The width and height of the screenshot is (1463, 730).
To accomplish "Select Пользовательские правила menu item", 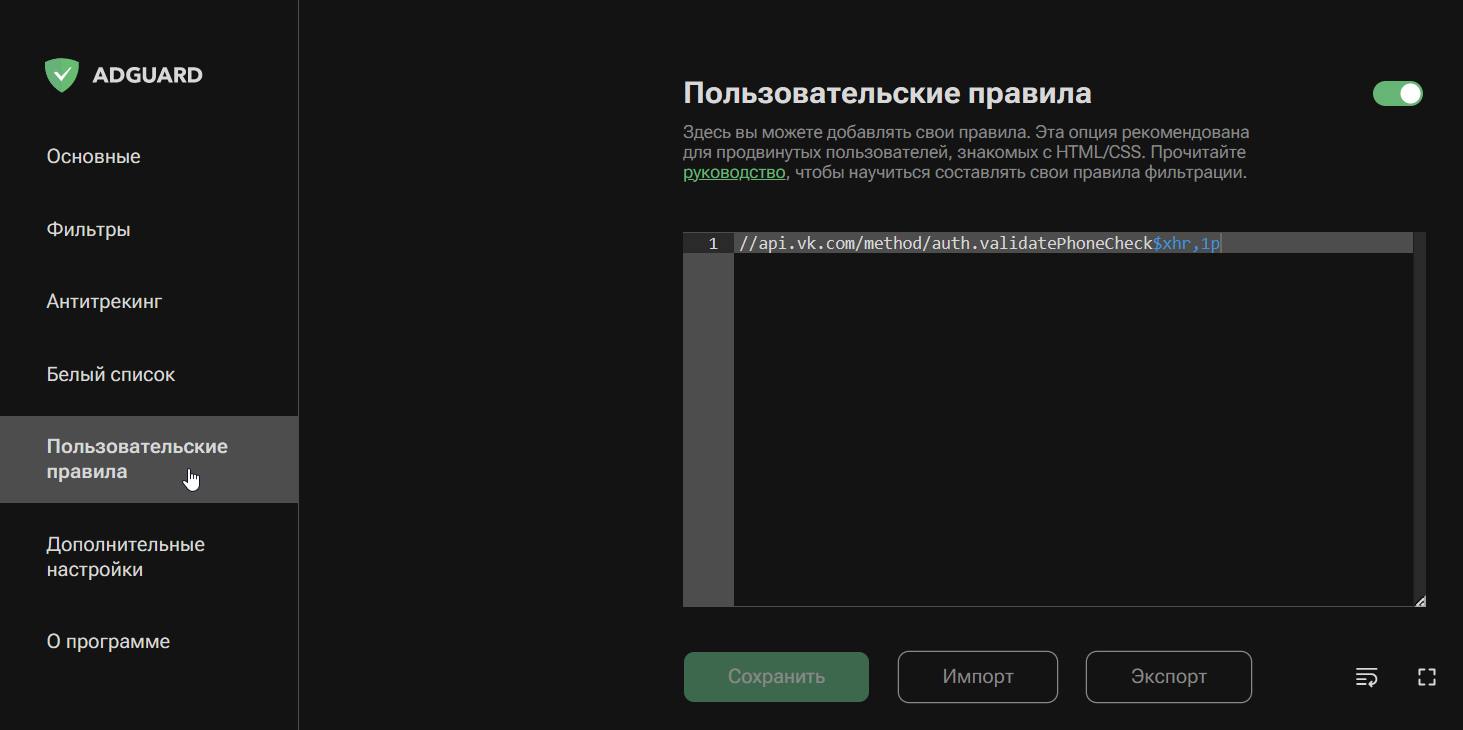I will (x=149, y=459).
